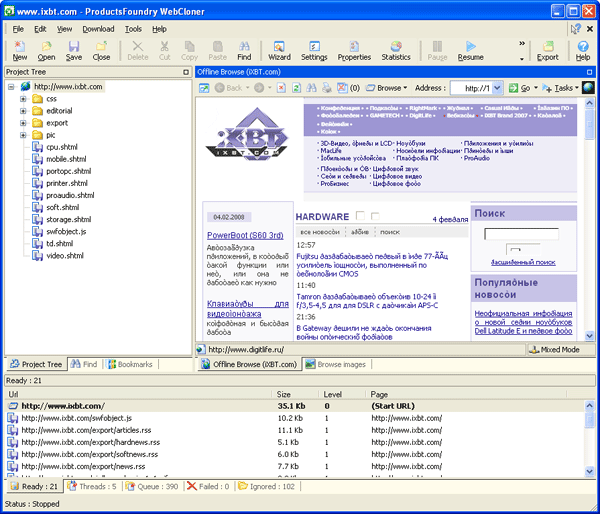Open the Download menu
Screen dimensions: 600x514
[x=98, y=29]
